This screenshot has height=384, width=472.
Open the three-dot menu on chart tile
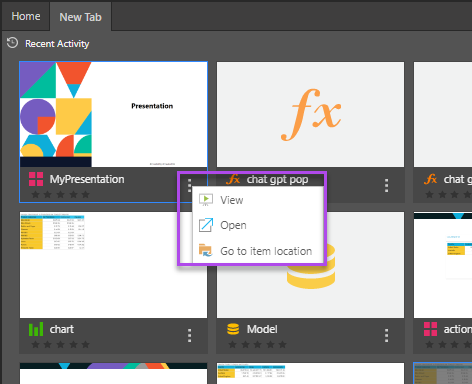pyautogui.click(x=189, y=336)
